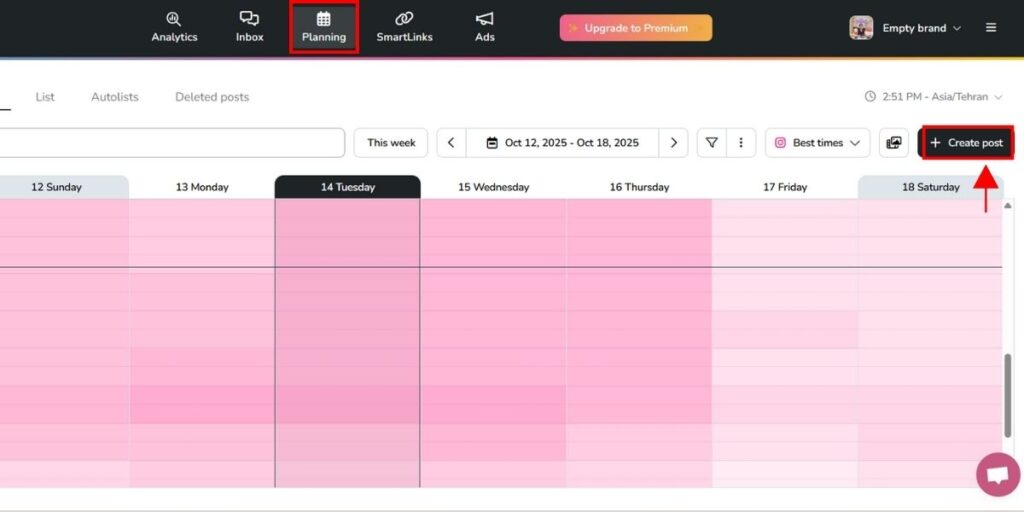Expand the Empty brand account dropdown
The image size is (1024, 512).
pos(906,28)
